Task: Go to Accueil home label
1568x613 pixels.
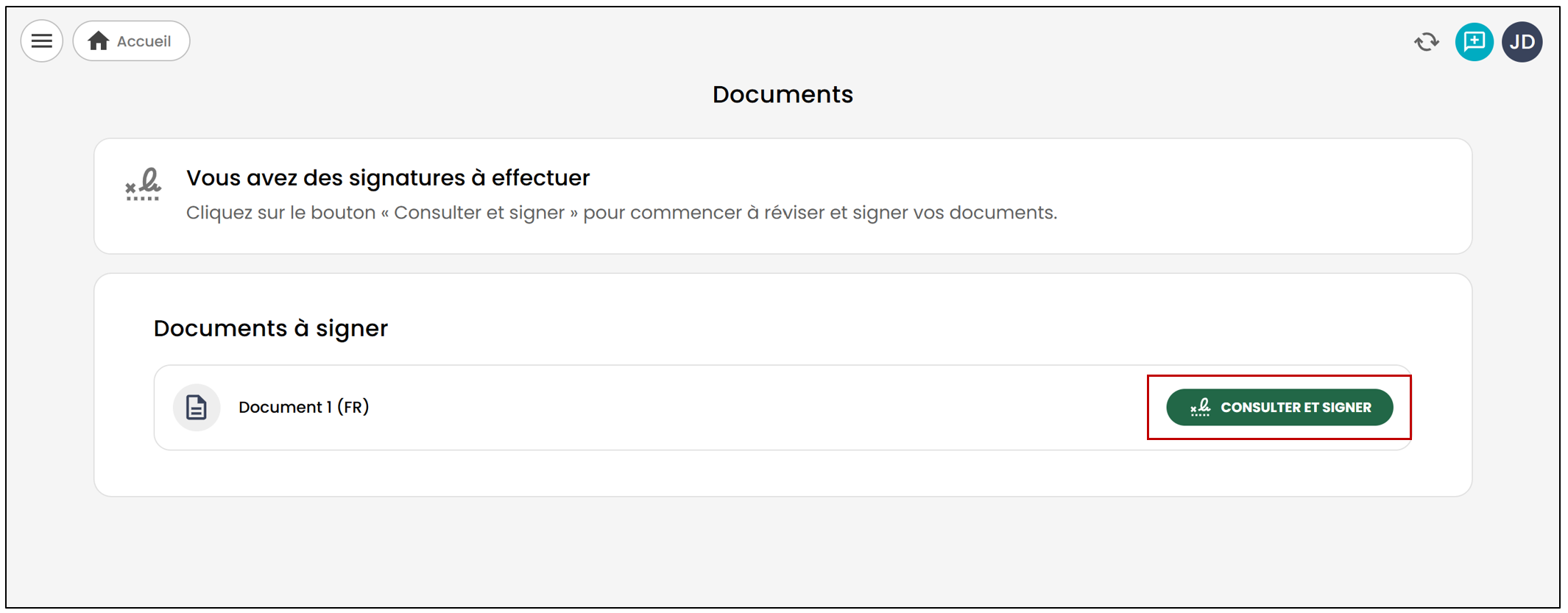Action: [x=144, y=41]
